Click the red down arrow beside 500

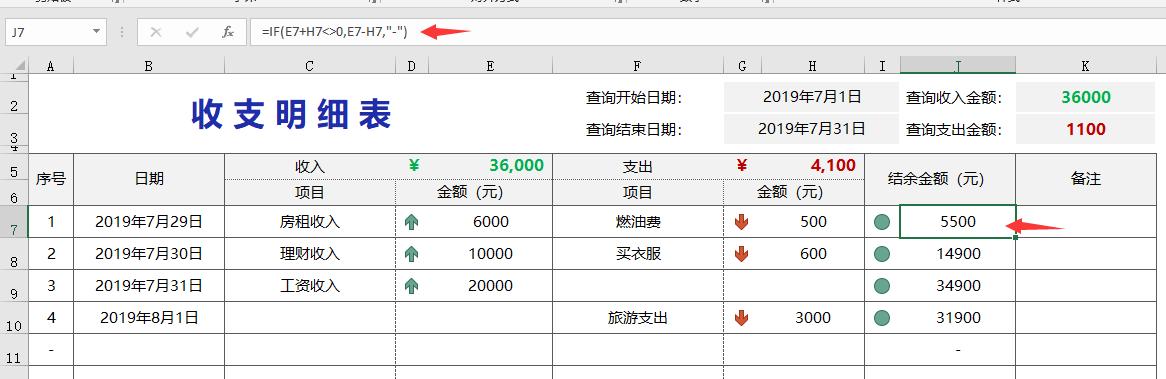[x=741, y=221]
